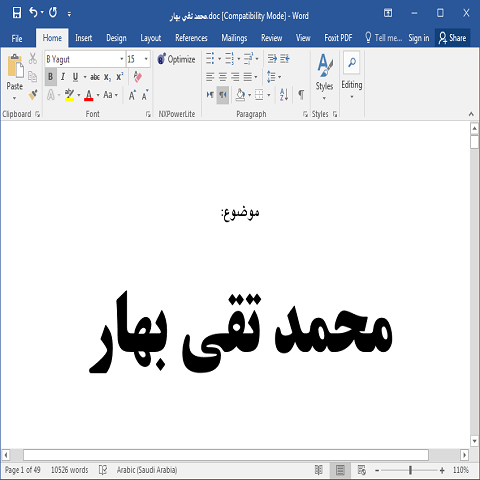The height and width of the screenshot is (480, 480).
Task: Switch to the Insert tab
Action: (83, 38)
